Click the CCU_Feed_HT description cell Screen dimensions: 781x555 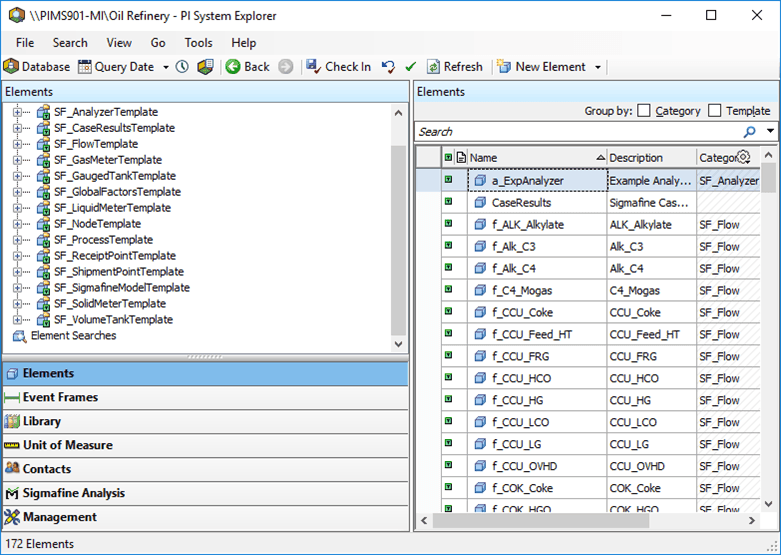coord(651,334)
